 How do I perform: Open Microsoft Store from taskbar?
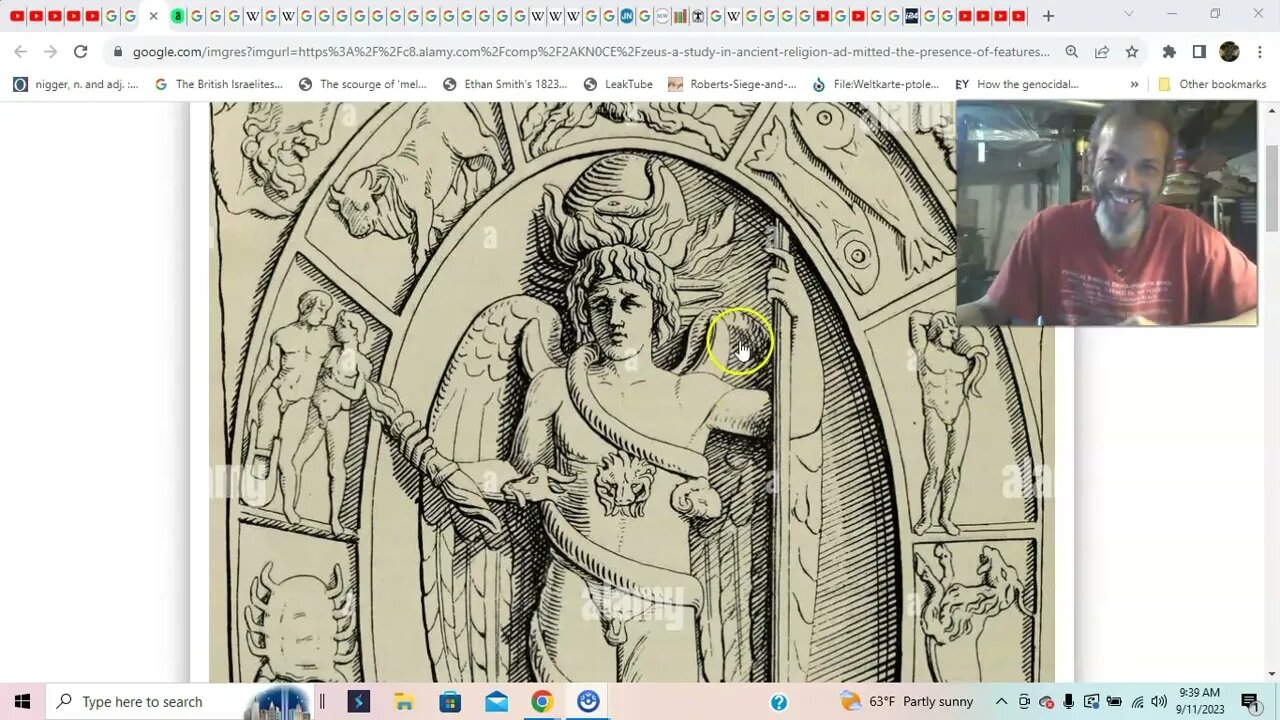coord(450,701)
